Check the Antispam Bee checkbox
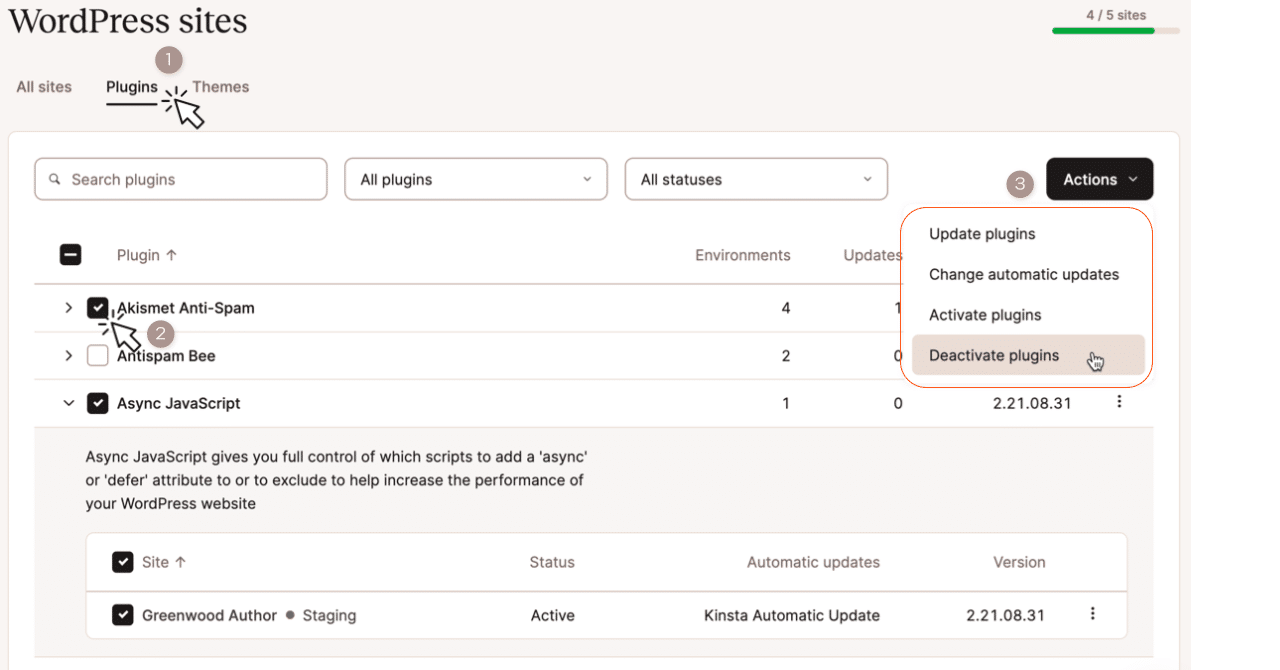Screen dimensions: 1280x670 (x=97, y=355)
